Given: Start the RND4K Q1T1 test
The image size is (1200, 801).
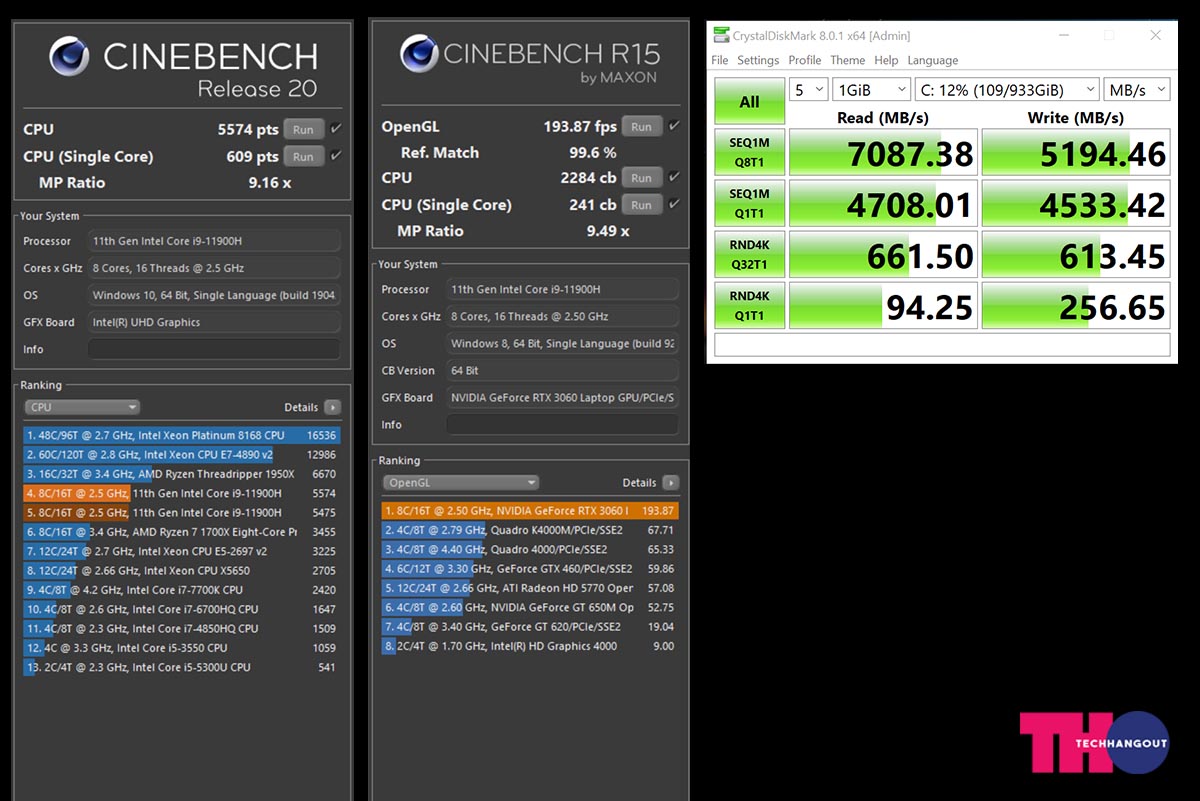Looking at the screenshot, I should (x=749, y=306).
